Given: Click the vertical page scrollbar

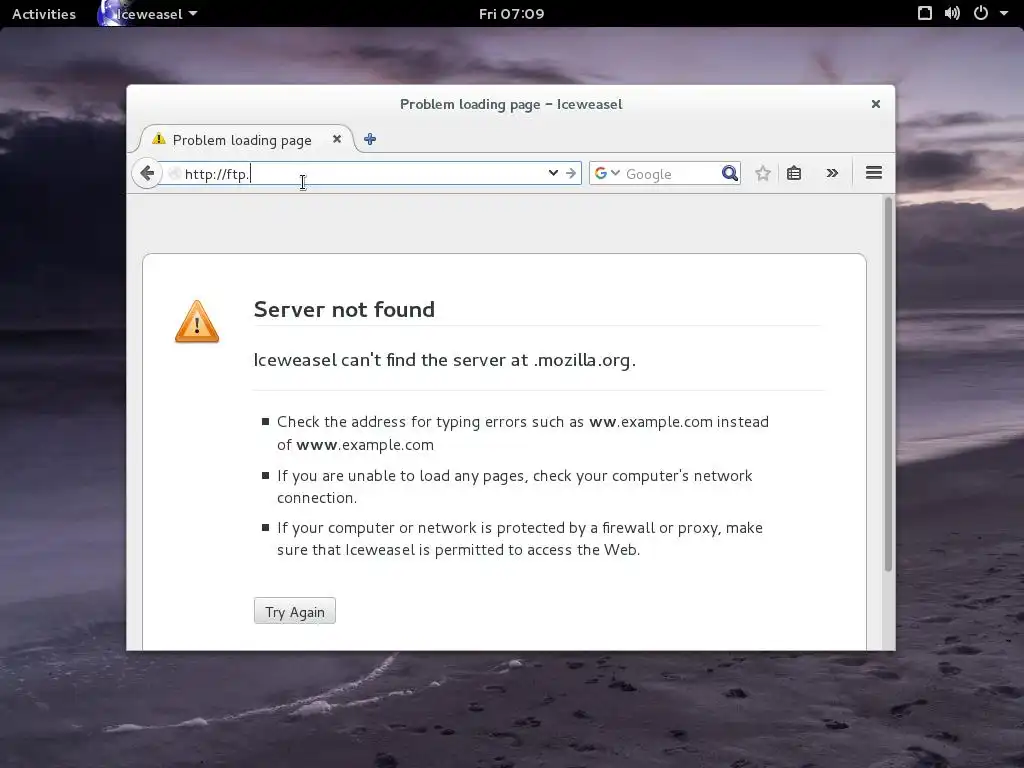Looking at the screenshot, I should (x=888, y=385).
